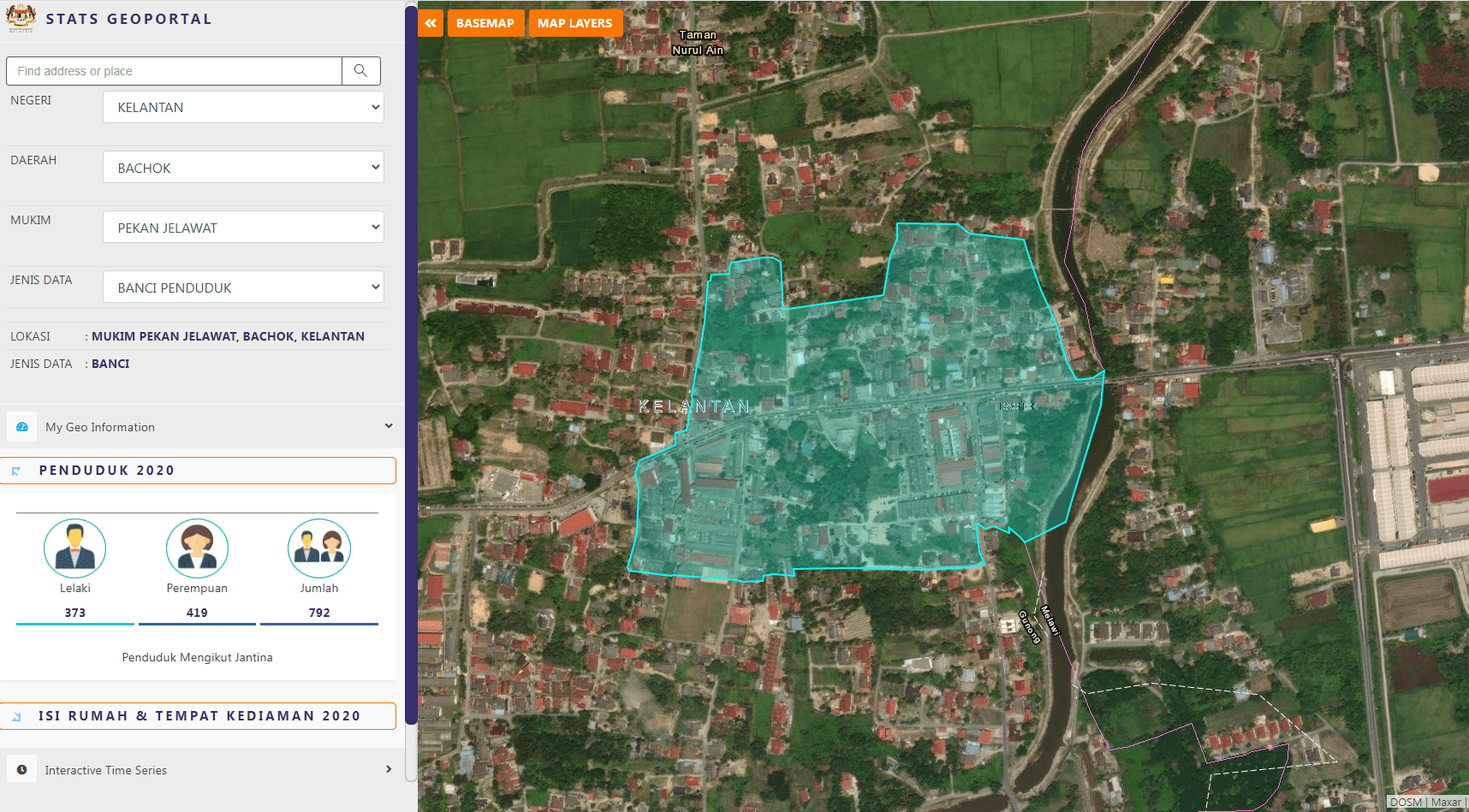Open the JENIS DATA dropdown showing Banci Penduduk
The height and width of the screenshot is (812, 1469).
[243, 287]
